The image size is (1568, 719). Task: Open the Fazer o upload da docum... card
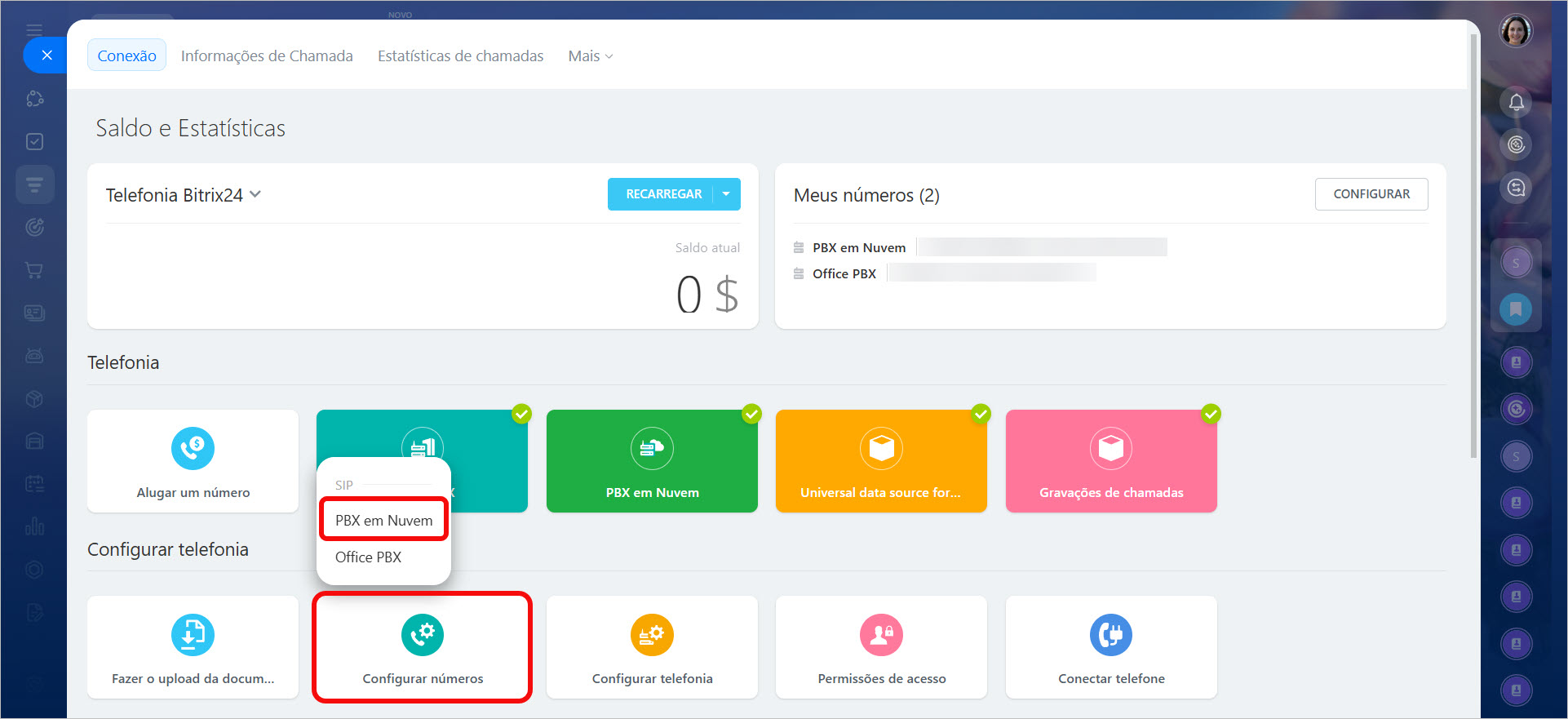click(193, 647)
